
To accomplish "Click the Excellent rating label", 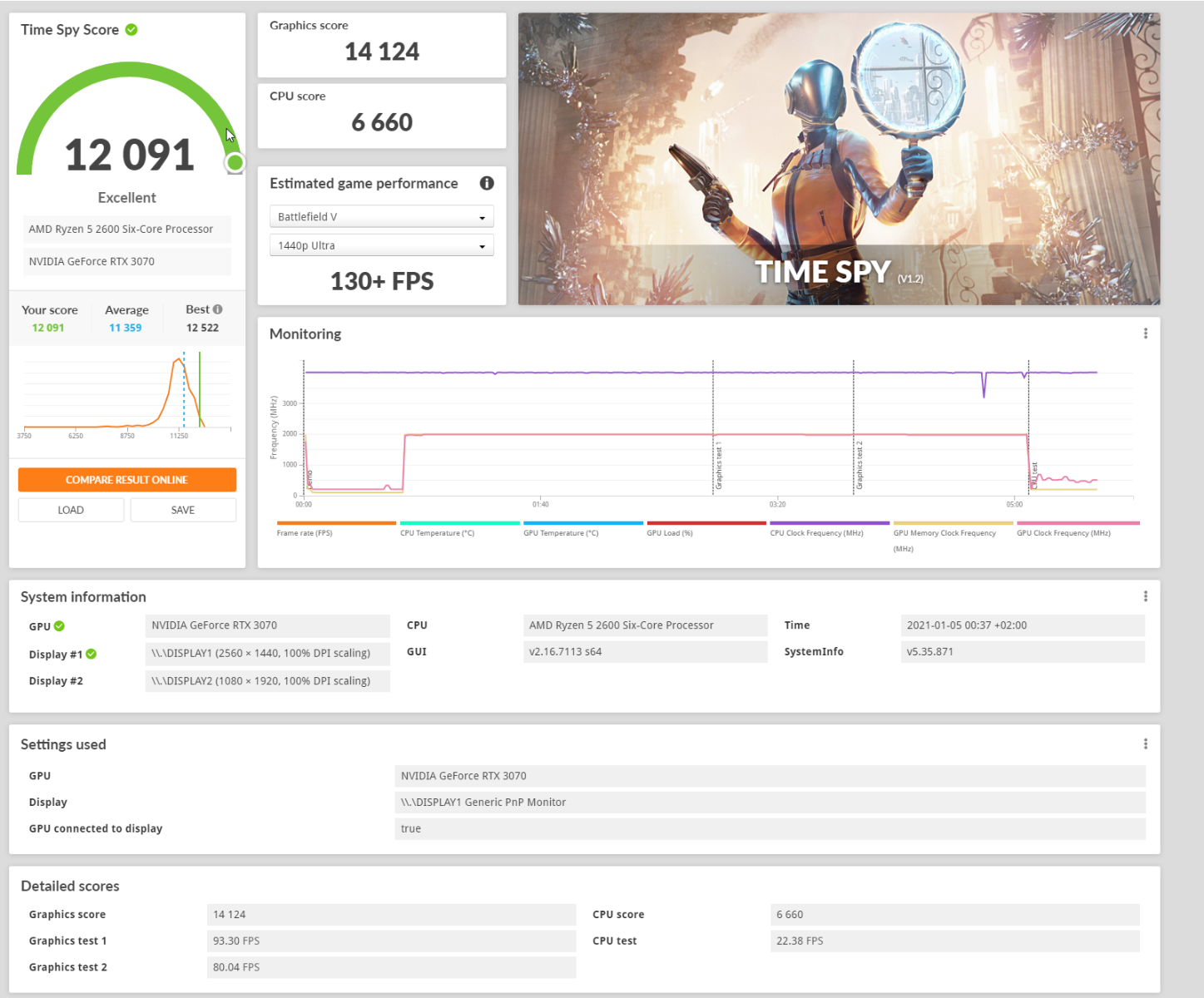I will point(127,198).
